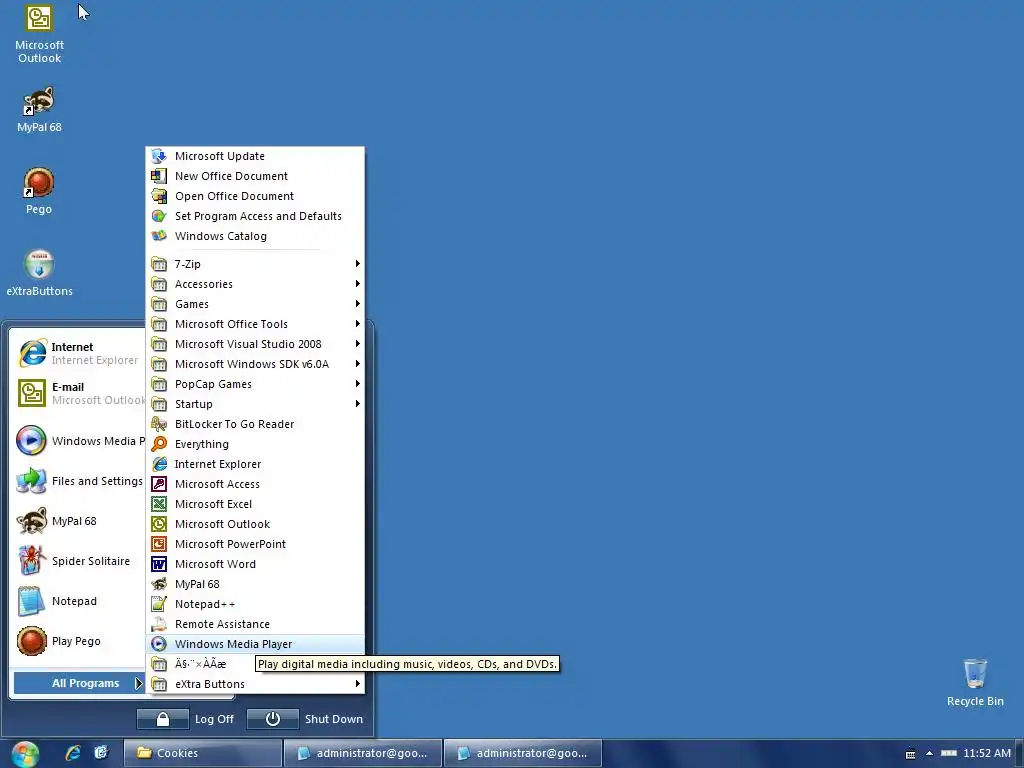The height and width of the screenshot is (768, 1024).
Task: Click the Internet Explorer icon in All Programs
Action: (159, 464)
